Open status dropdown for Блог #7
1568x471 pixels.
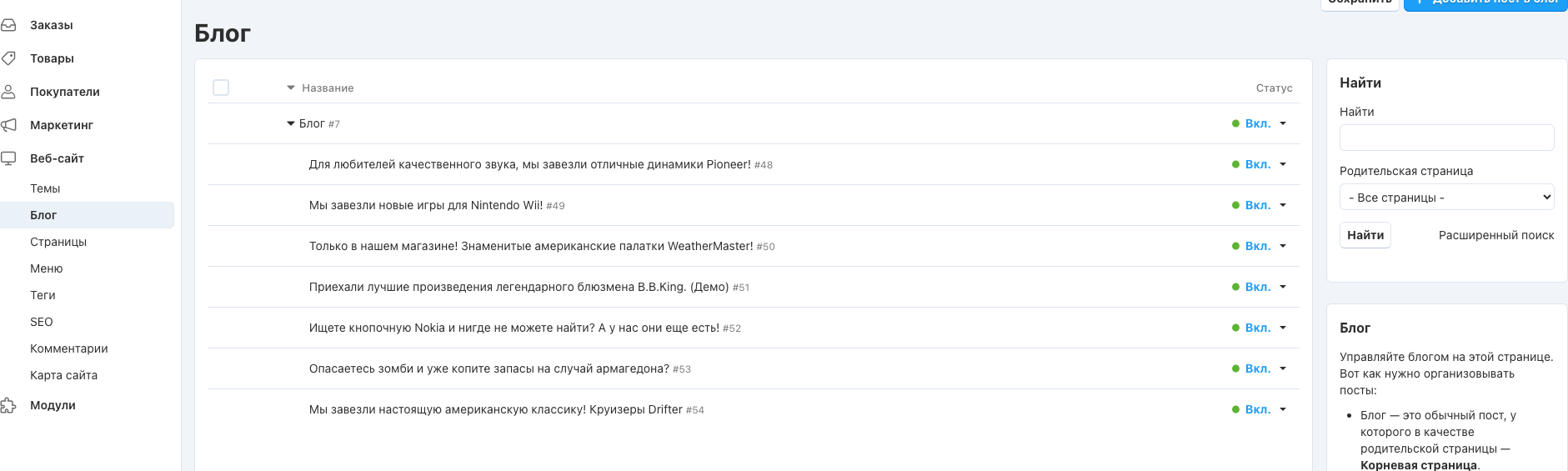(1283, 123)
